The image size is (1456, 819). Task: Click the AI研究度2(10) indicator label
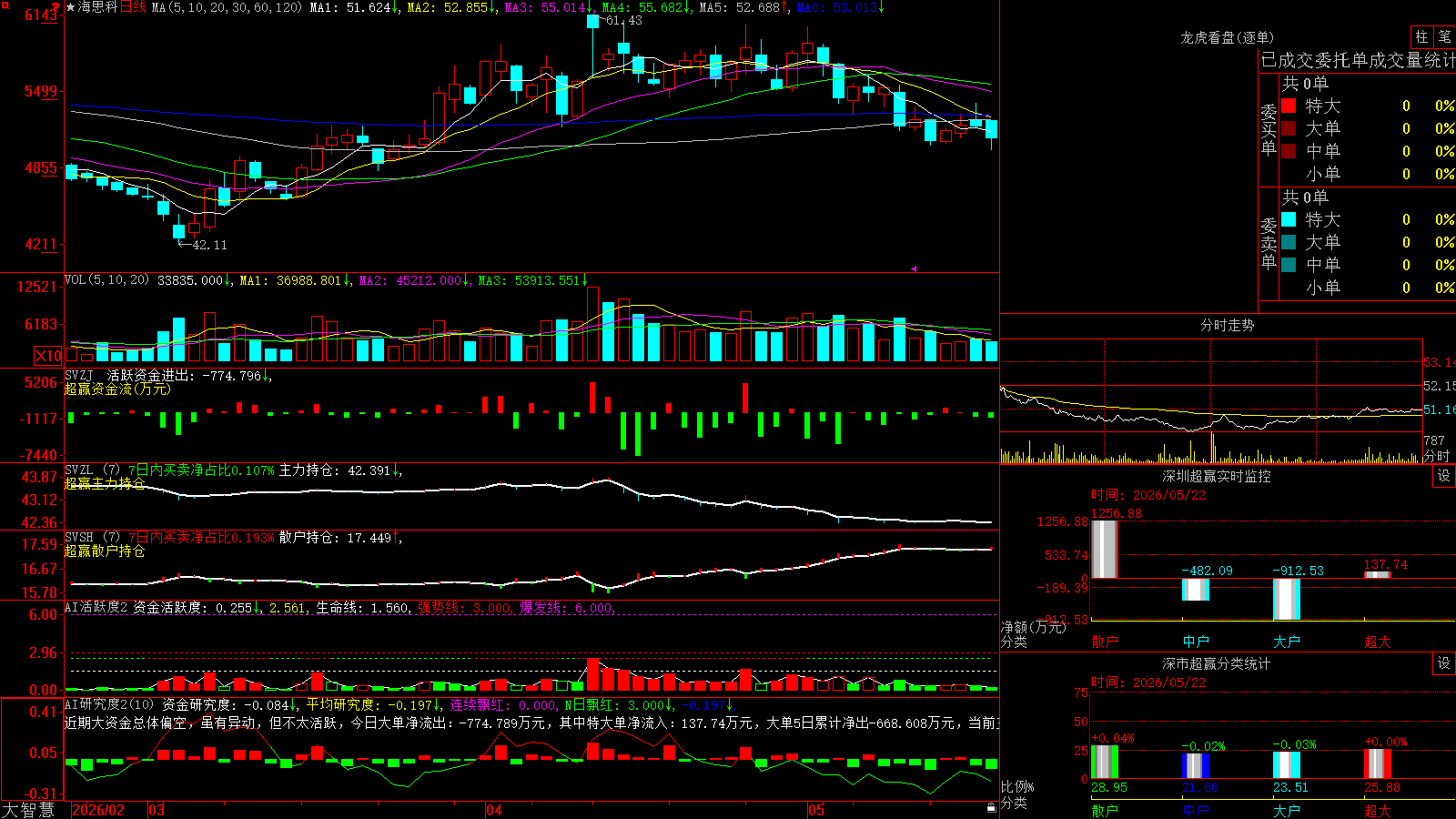pos(110,704)
